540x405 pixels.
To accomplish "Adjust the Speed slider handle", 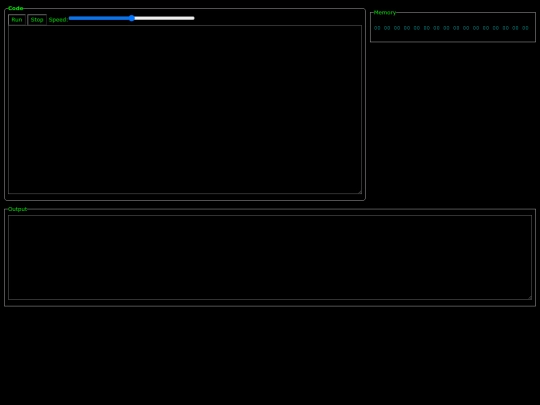I will pos(132,18).
